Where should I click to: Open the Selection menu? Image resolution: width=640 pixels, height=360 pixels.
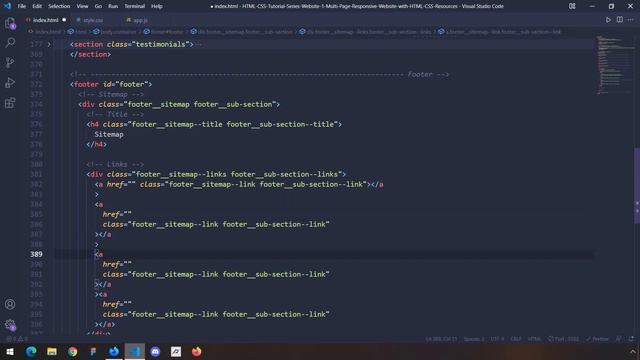(59, 6)
